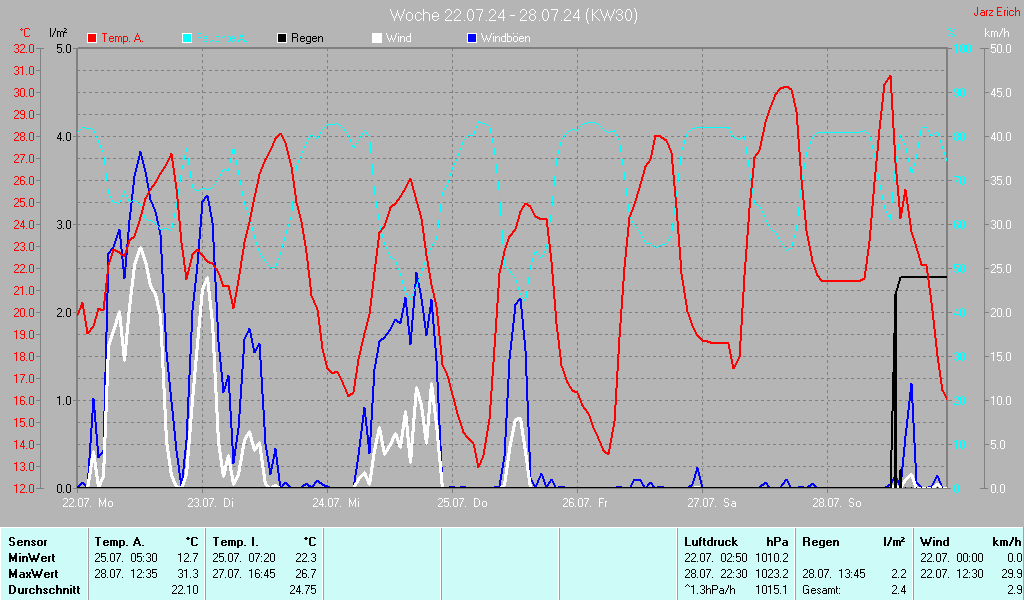Click the Jarz Erich label
Screen dimensions: 1024x600
(996, 13)
